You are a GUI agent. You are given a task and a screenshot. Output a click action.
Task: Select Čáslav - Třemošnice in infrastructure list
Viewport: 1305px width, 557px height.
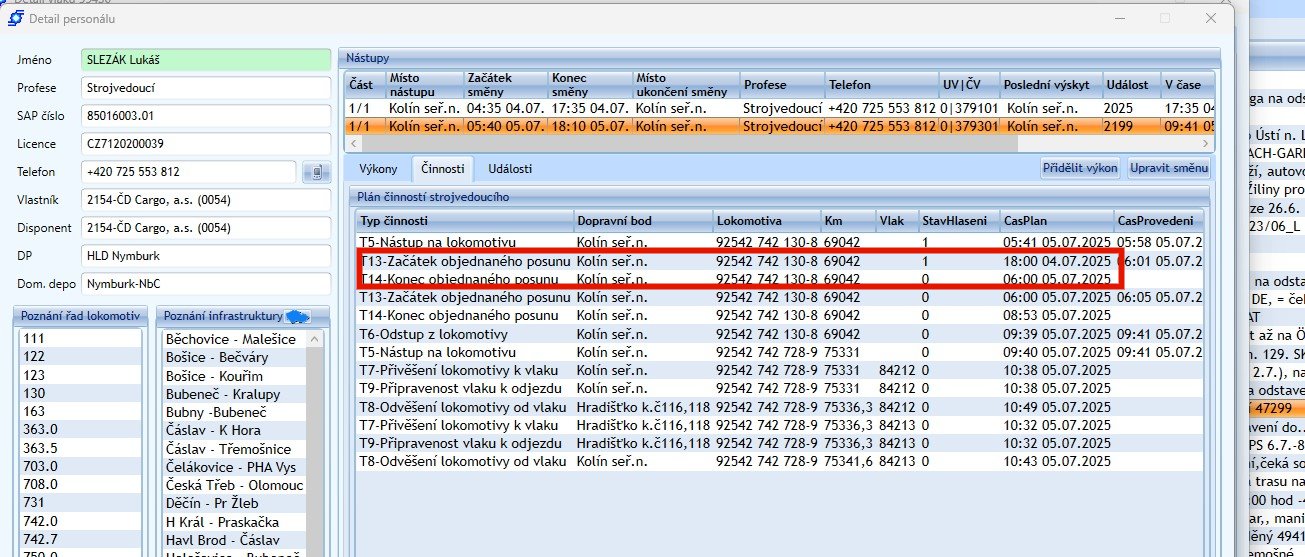[231, 448]
